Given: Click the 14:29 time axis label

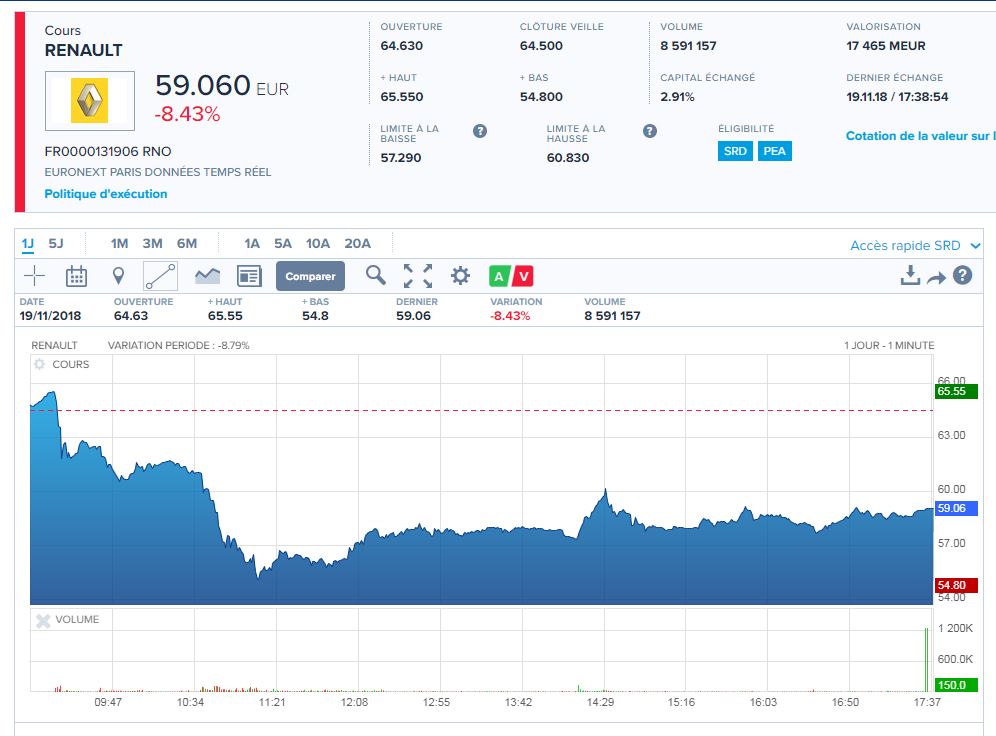Looking at the screenshot, I should 600,702.
